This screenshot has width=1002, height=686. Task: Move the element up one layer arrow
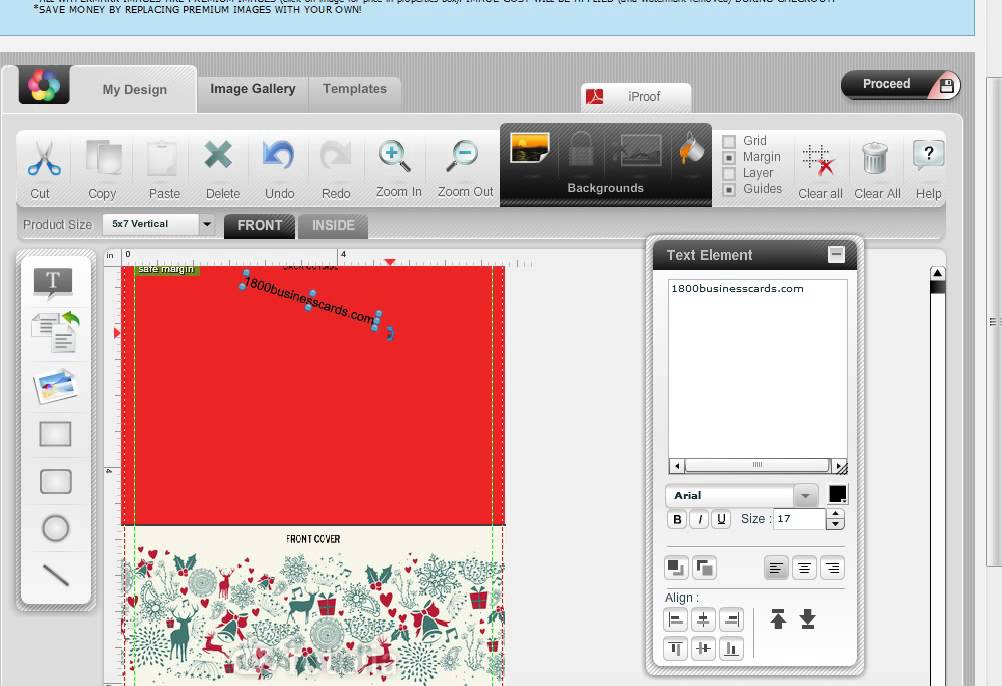778,619
